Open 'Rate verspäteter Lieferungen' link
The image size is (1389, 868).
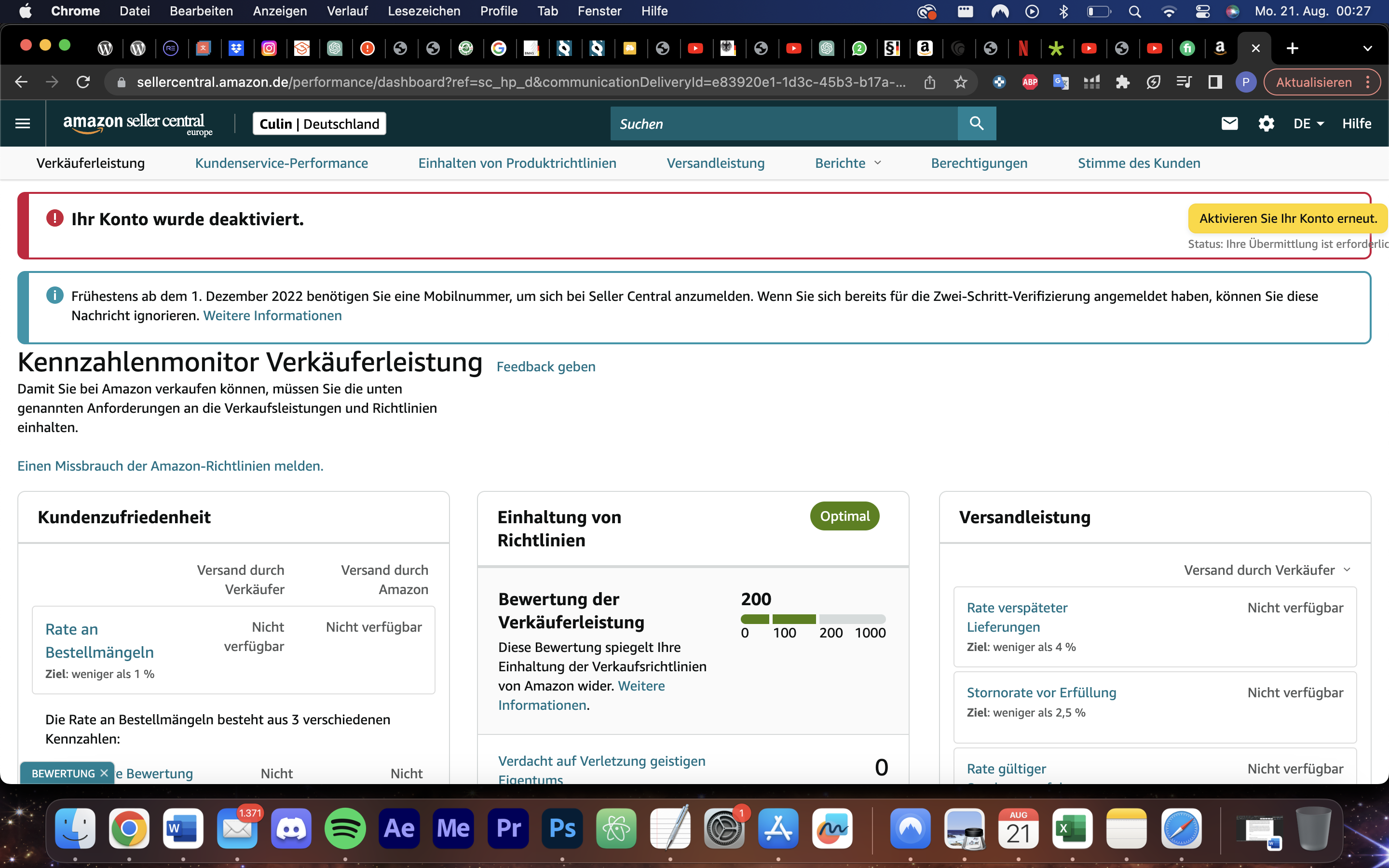point(1017,617)
